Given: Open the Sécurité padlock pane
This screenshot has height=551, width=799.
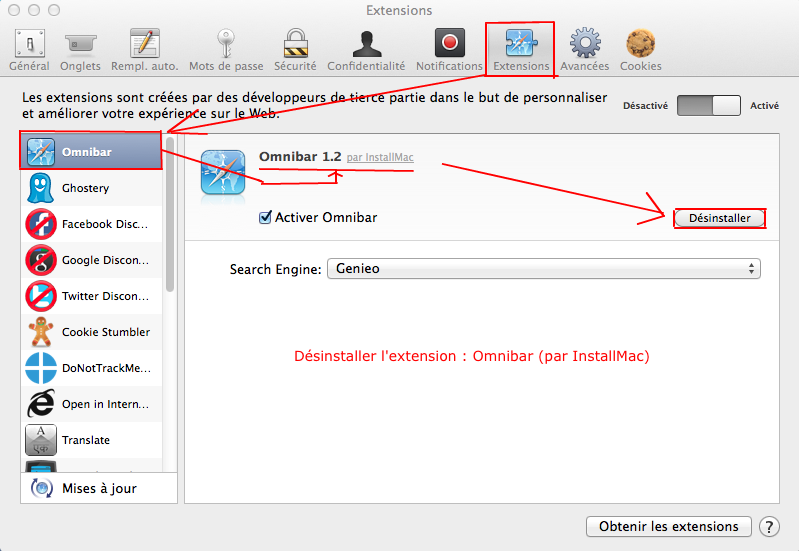Looking at the screenshot, I should (x=295, y=49).
